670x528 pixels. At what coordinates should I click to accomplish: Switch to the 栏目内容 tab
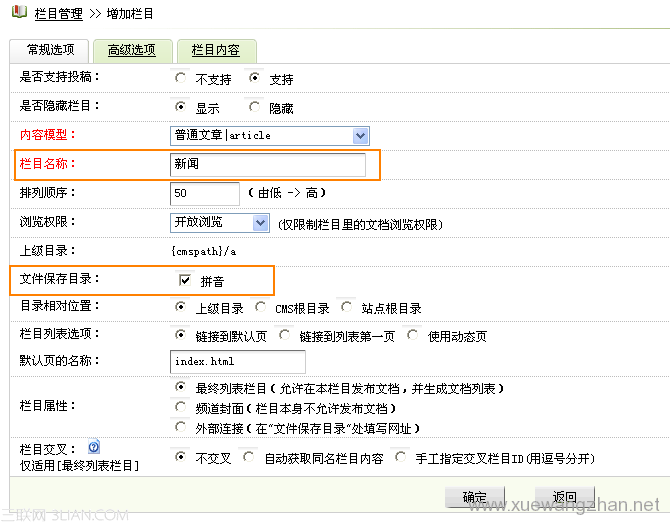[215, 50]
